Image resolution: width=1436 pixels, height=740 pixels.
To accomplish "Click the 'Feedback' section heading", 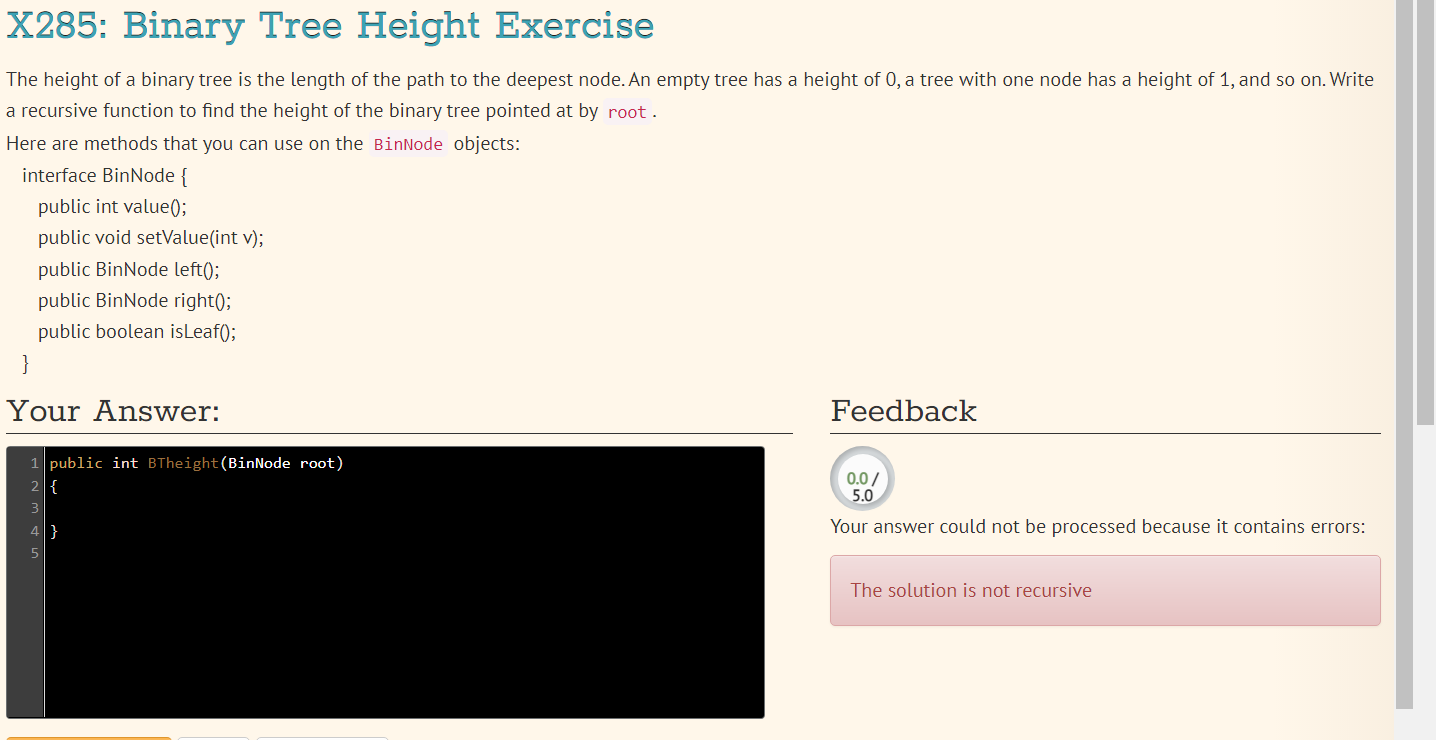I will tap(903, 411).
